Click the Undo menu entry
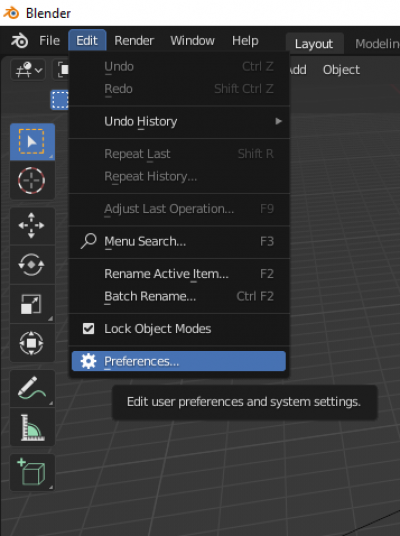The height and width of the screenshot is (536, 400). pos(179,66)
